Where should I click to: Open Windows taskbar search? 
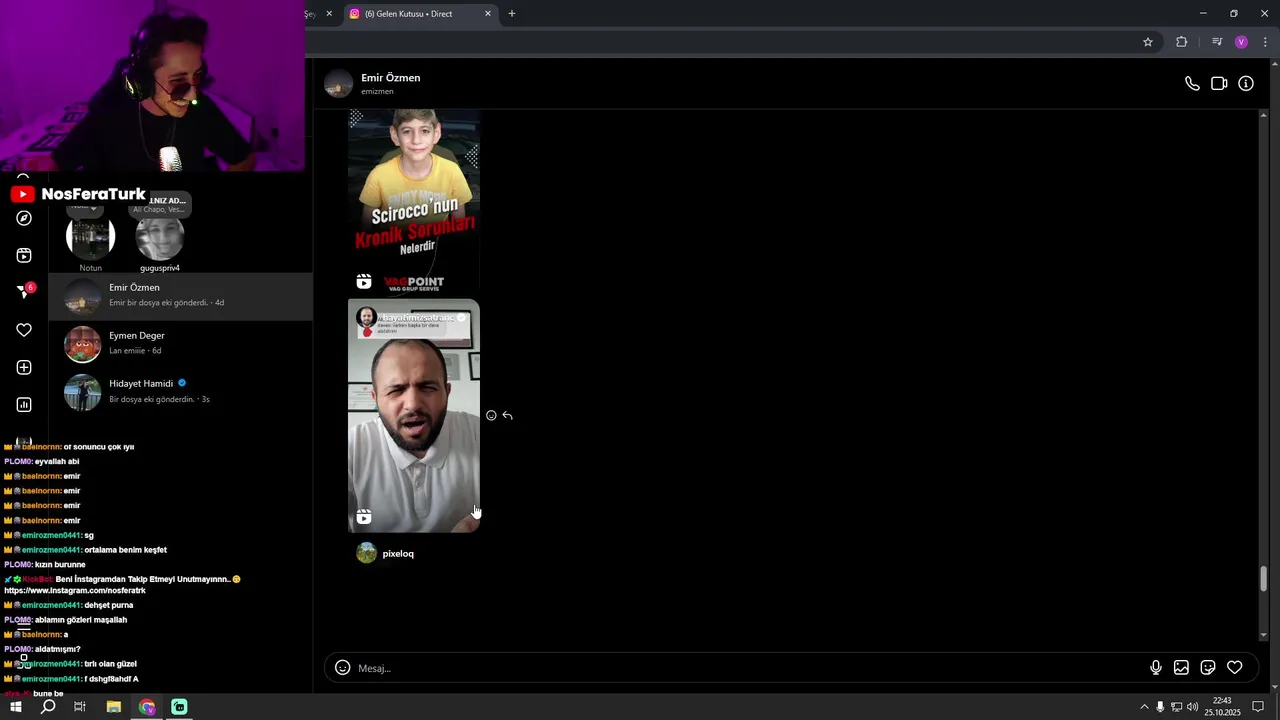pyautogui.click(x=48, y=707)
